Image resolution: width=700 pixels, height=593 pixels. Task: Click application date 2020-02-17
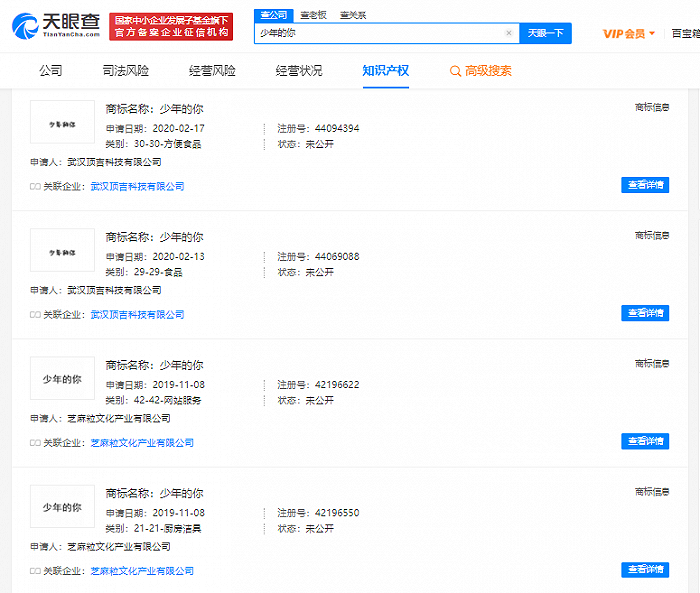pos(179,129)
